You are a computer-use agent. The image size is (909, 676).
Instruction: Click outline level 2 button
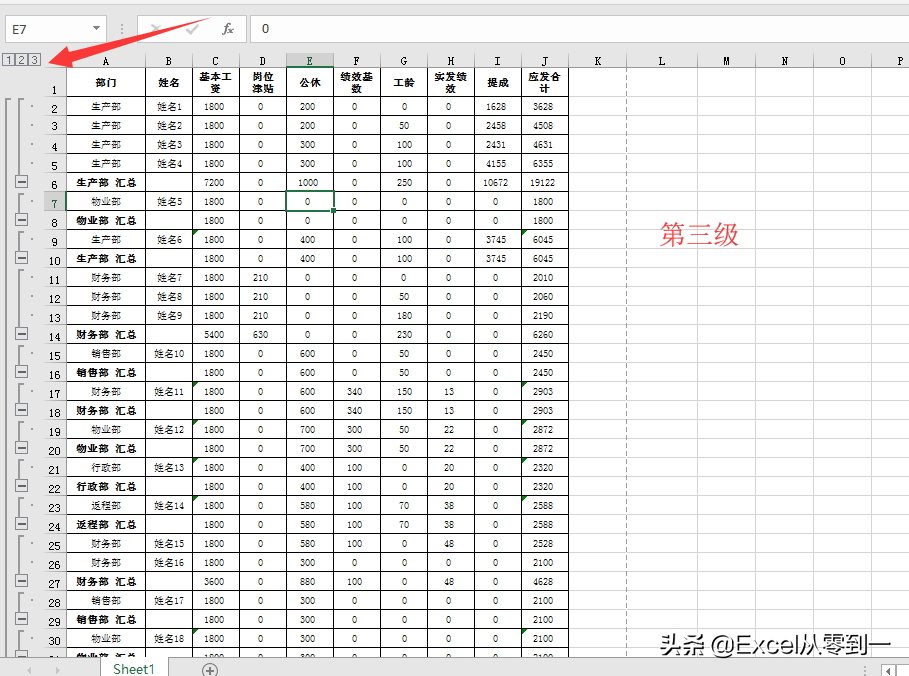tap(21, 60)
